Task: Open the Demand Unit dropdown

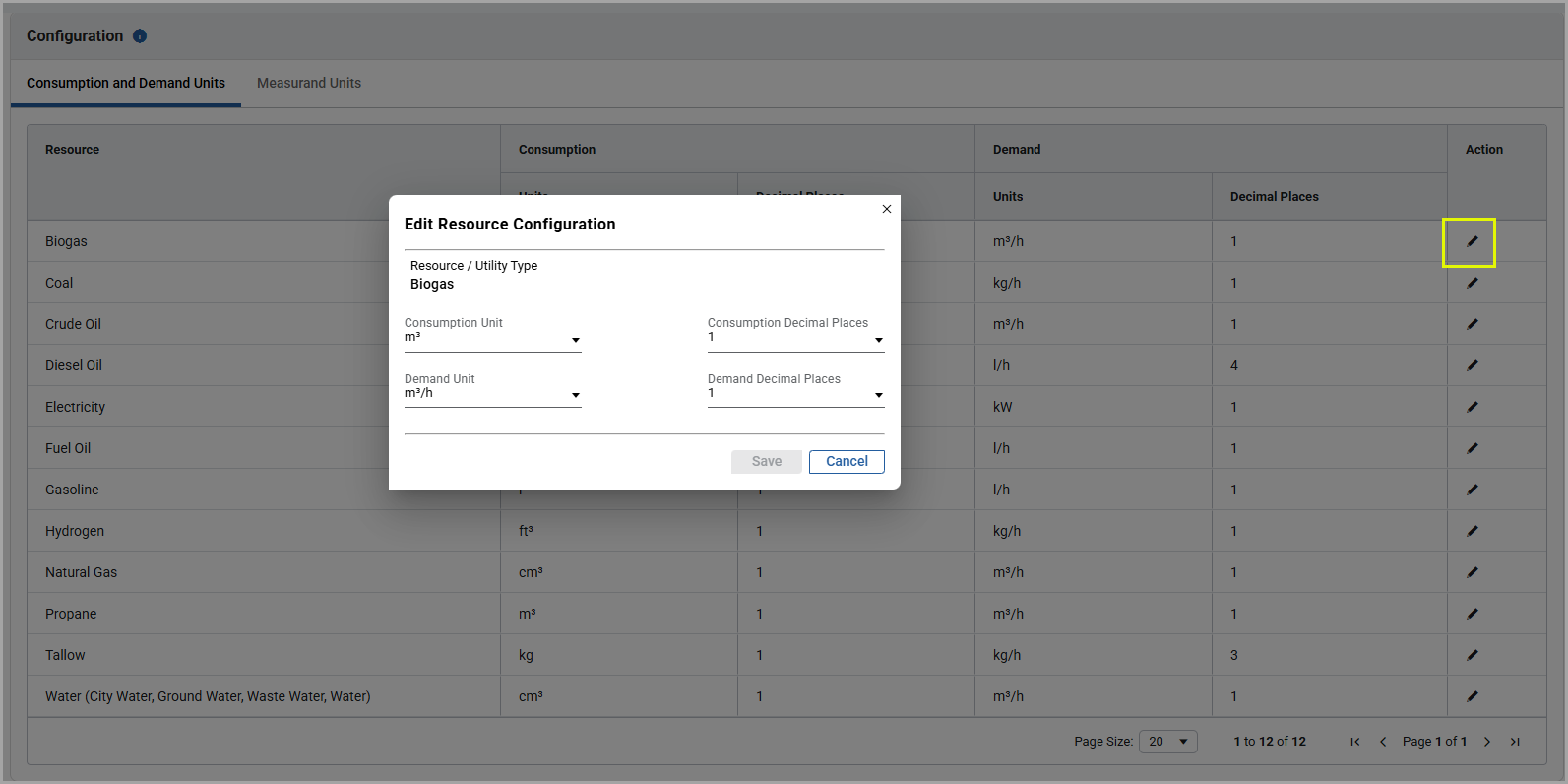Action: coord(493,394)
